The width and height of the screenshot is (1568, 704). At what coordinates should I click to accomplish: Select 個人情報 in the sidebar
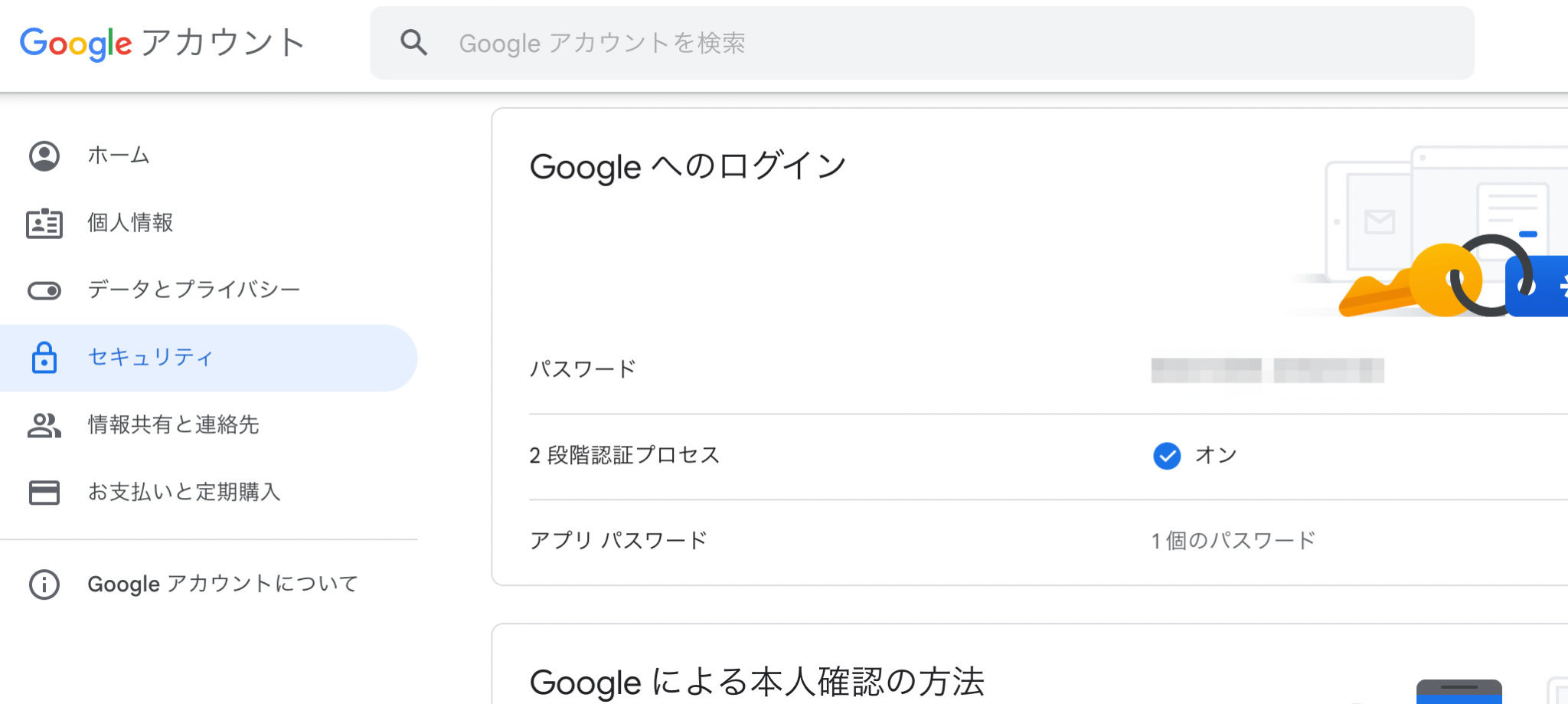[130, 223]
